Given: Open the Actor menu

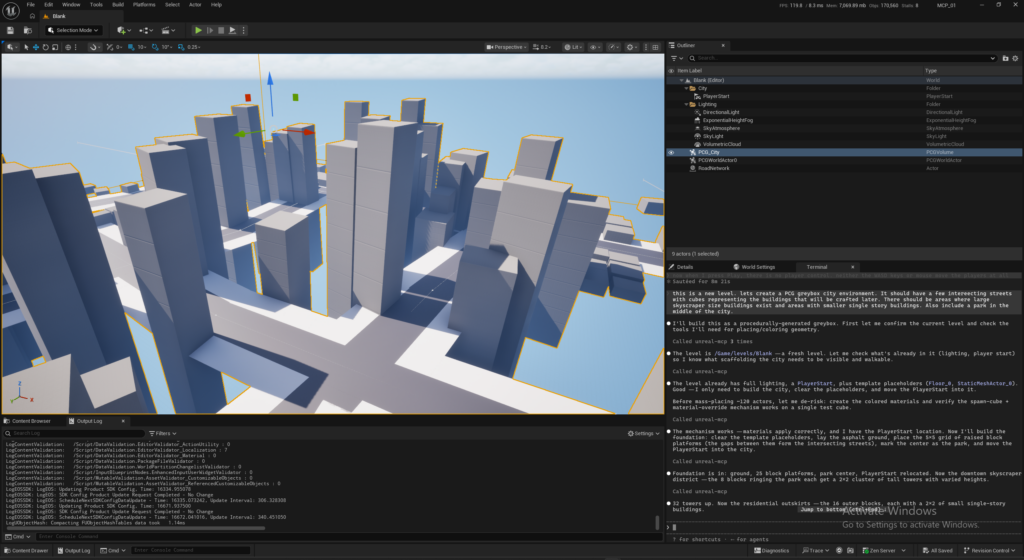Looking at the screenshot, I should coord(195,5).
